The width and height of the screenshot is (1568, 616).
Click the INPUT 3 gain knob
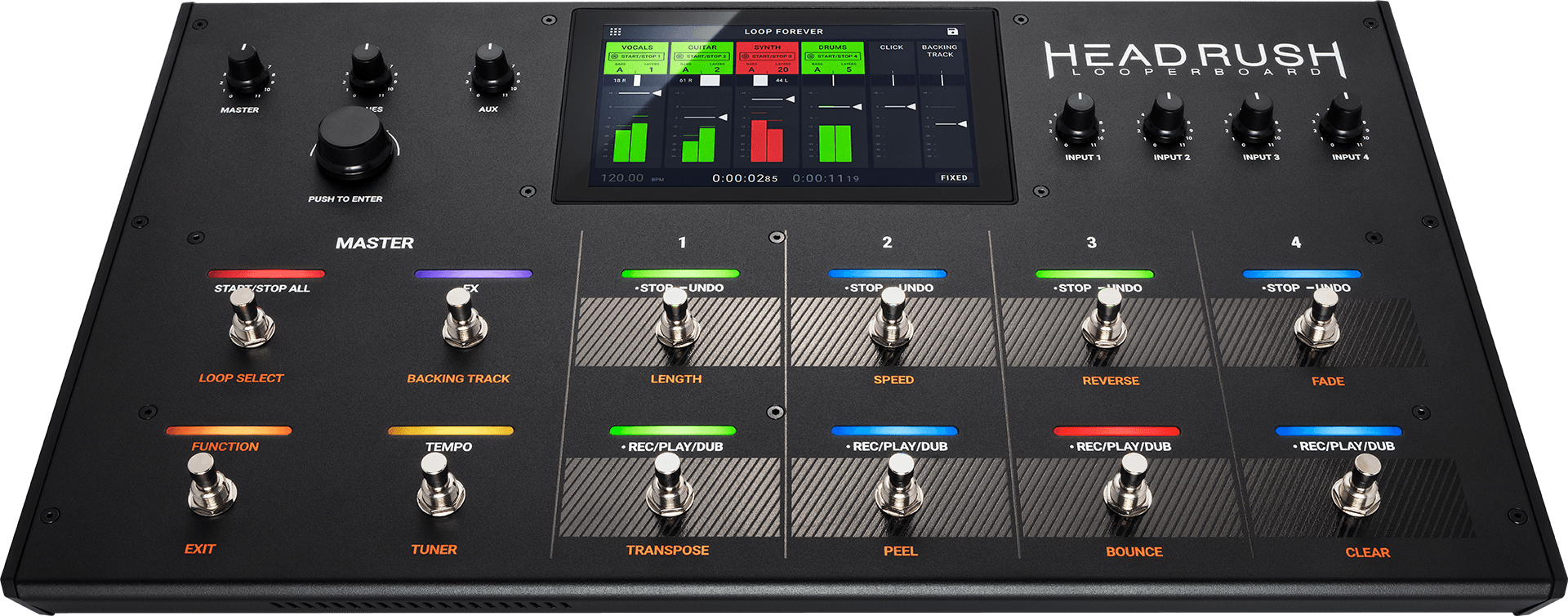(x=1255, y=119)
